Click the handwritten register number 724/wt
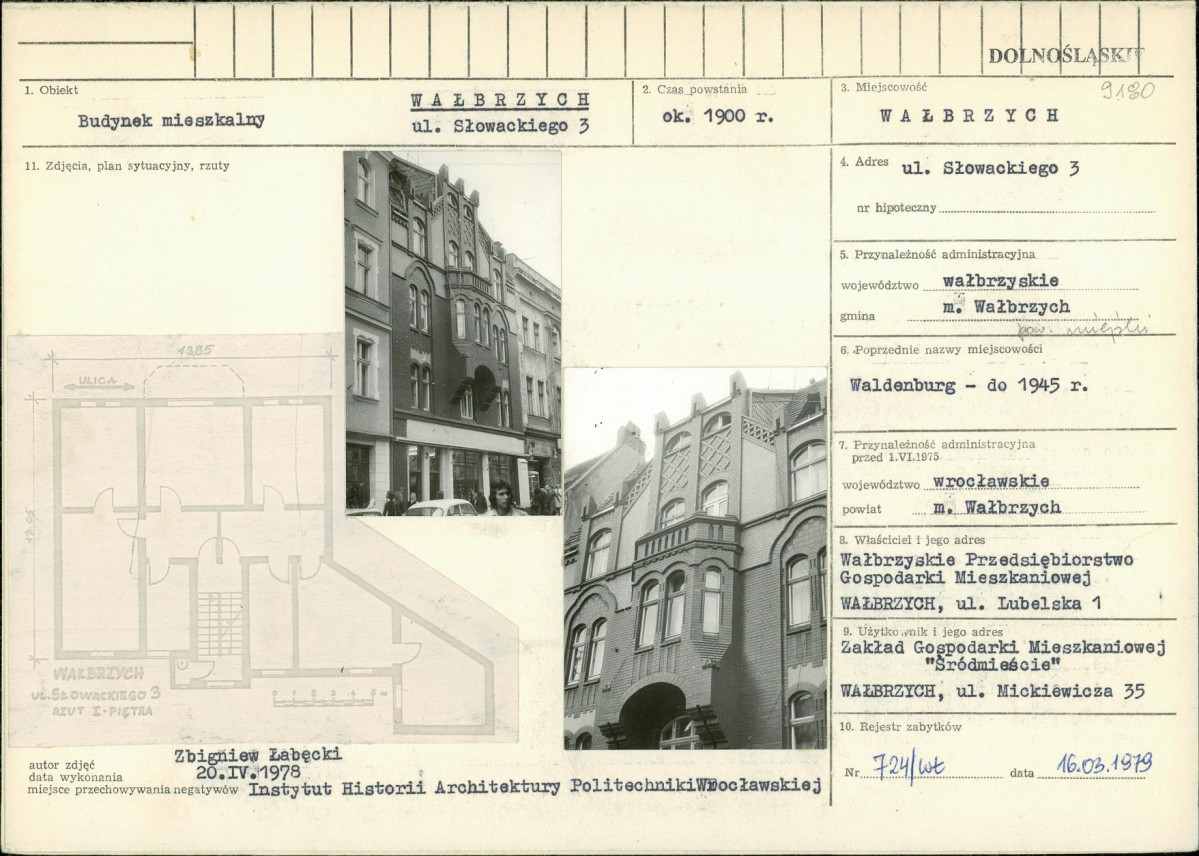 [908, 766]
